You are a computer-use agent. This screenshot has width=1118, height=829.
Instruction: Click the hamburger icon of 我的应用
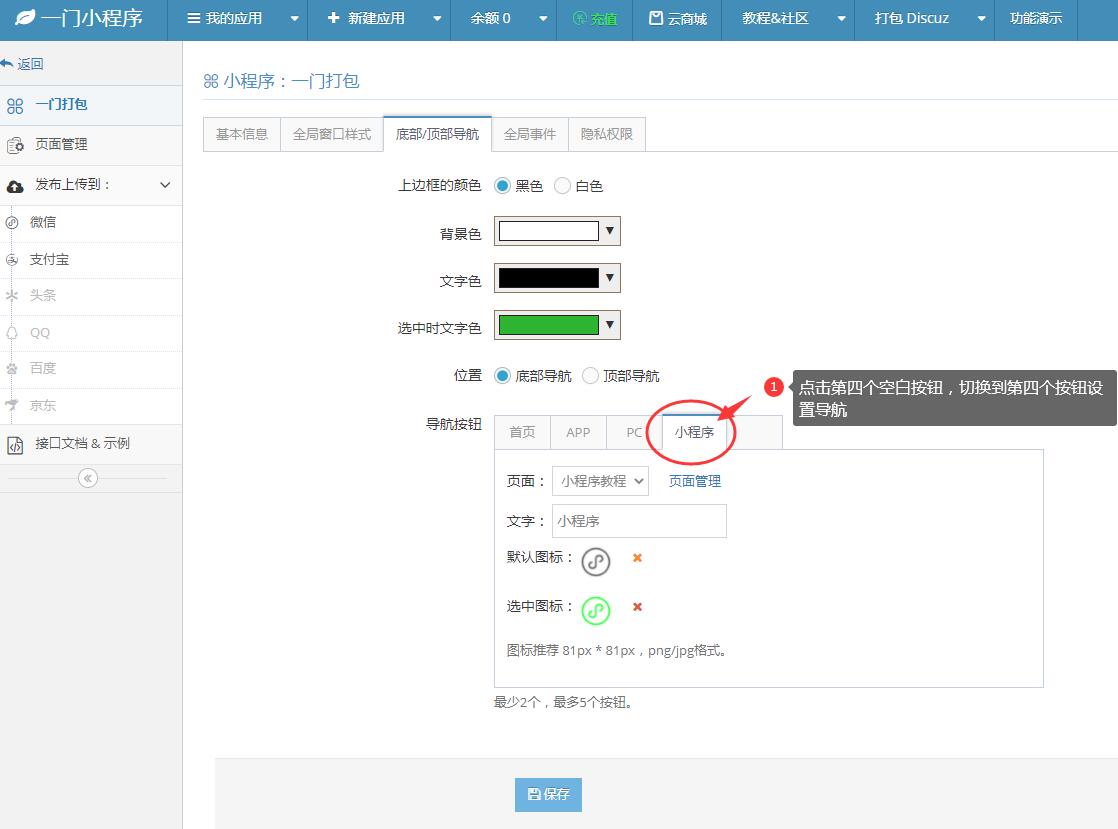click(x=193, y=18)
